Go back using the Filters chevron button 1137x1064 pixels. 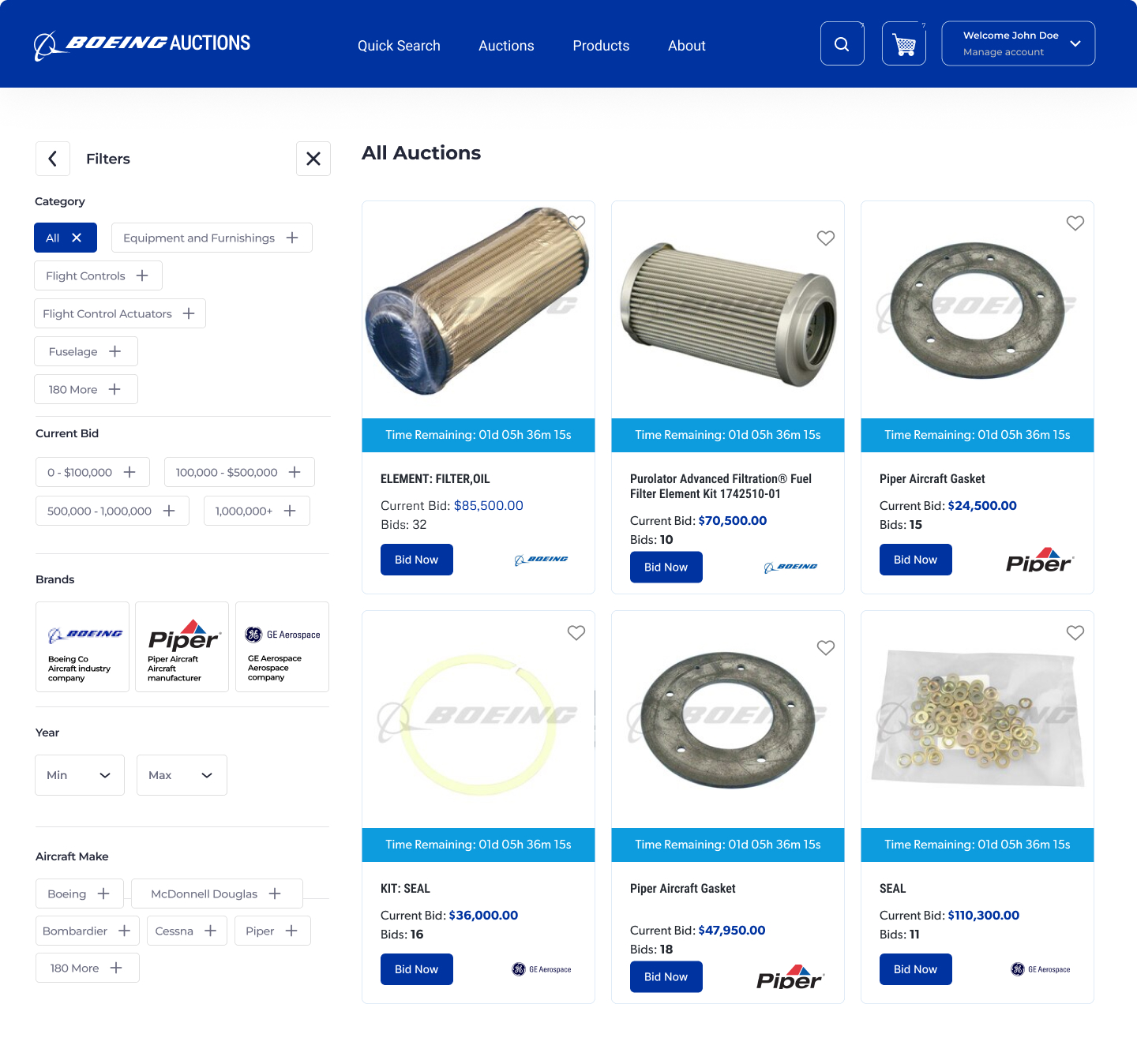[53, 159]
